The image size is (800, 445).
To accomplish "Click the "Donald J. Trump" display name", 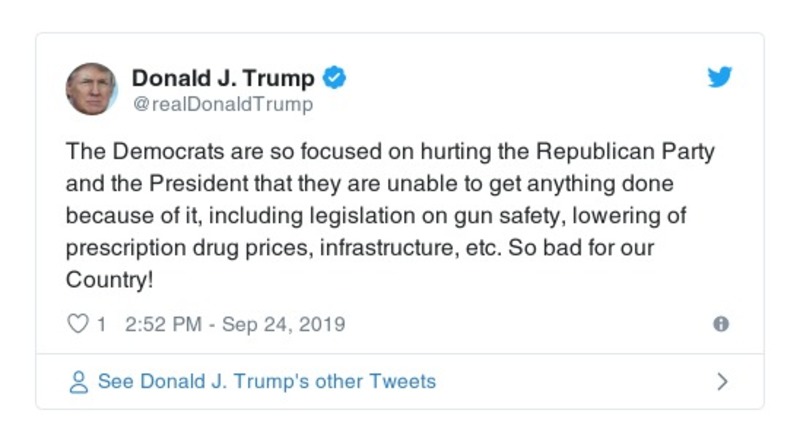I will (x=223, y=77).
